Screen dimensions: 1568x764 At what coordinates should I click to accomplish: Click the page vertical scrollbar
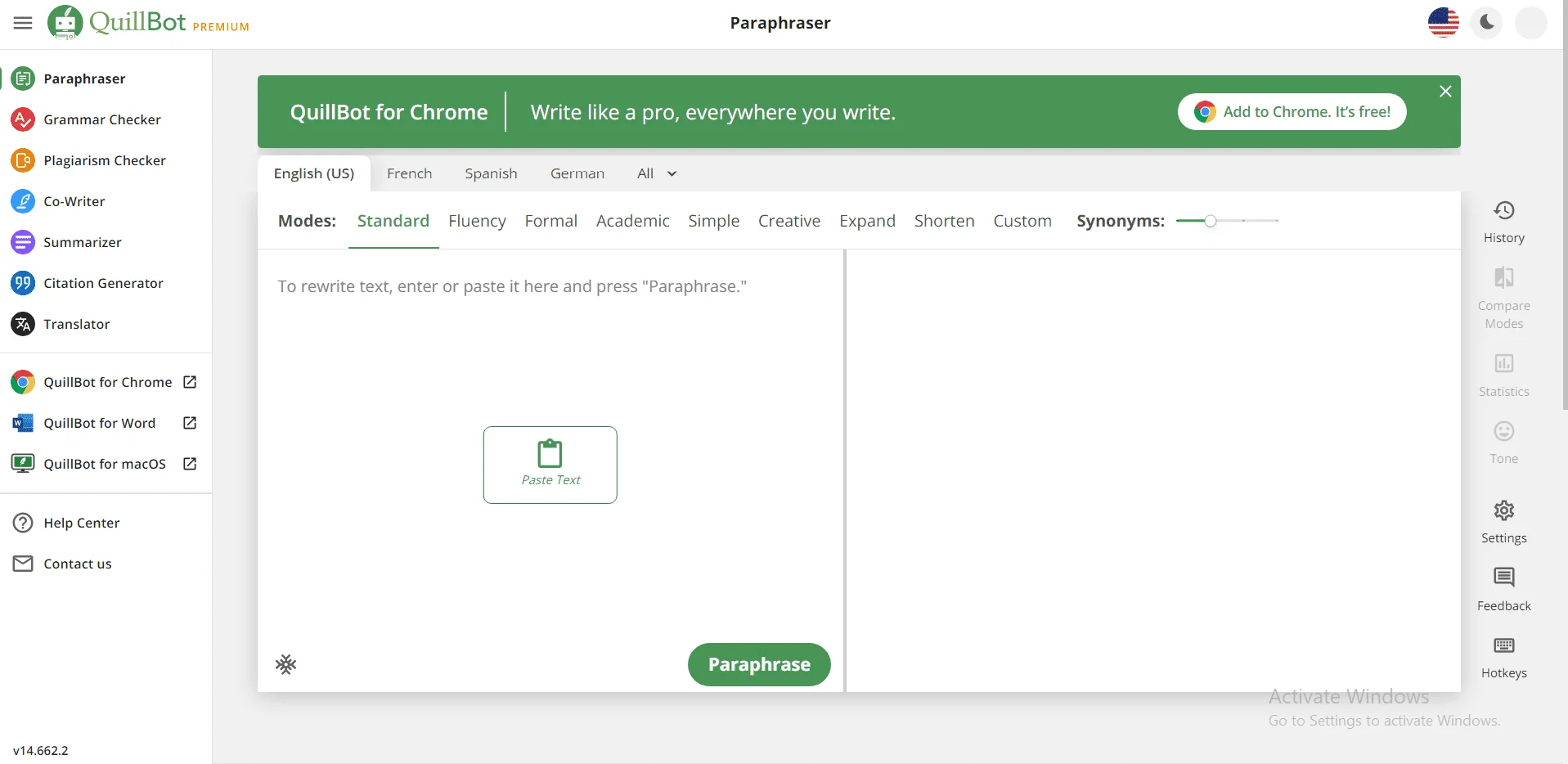tap(1565, 204)
